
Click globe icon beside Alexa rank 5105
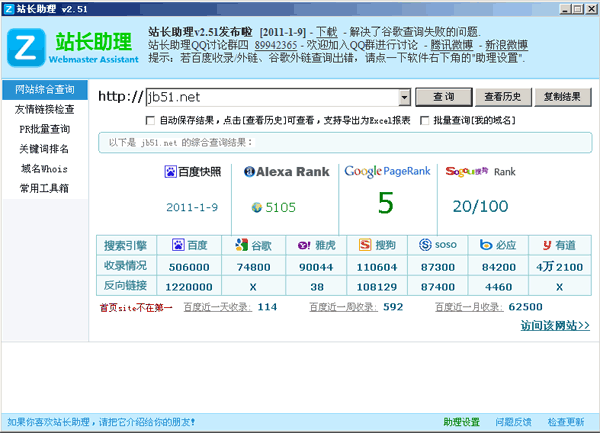tap(257, 207)
